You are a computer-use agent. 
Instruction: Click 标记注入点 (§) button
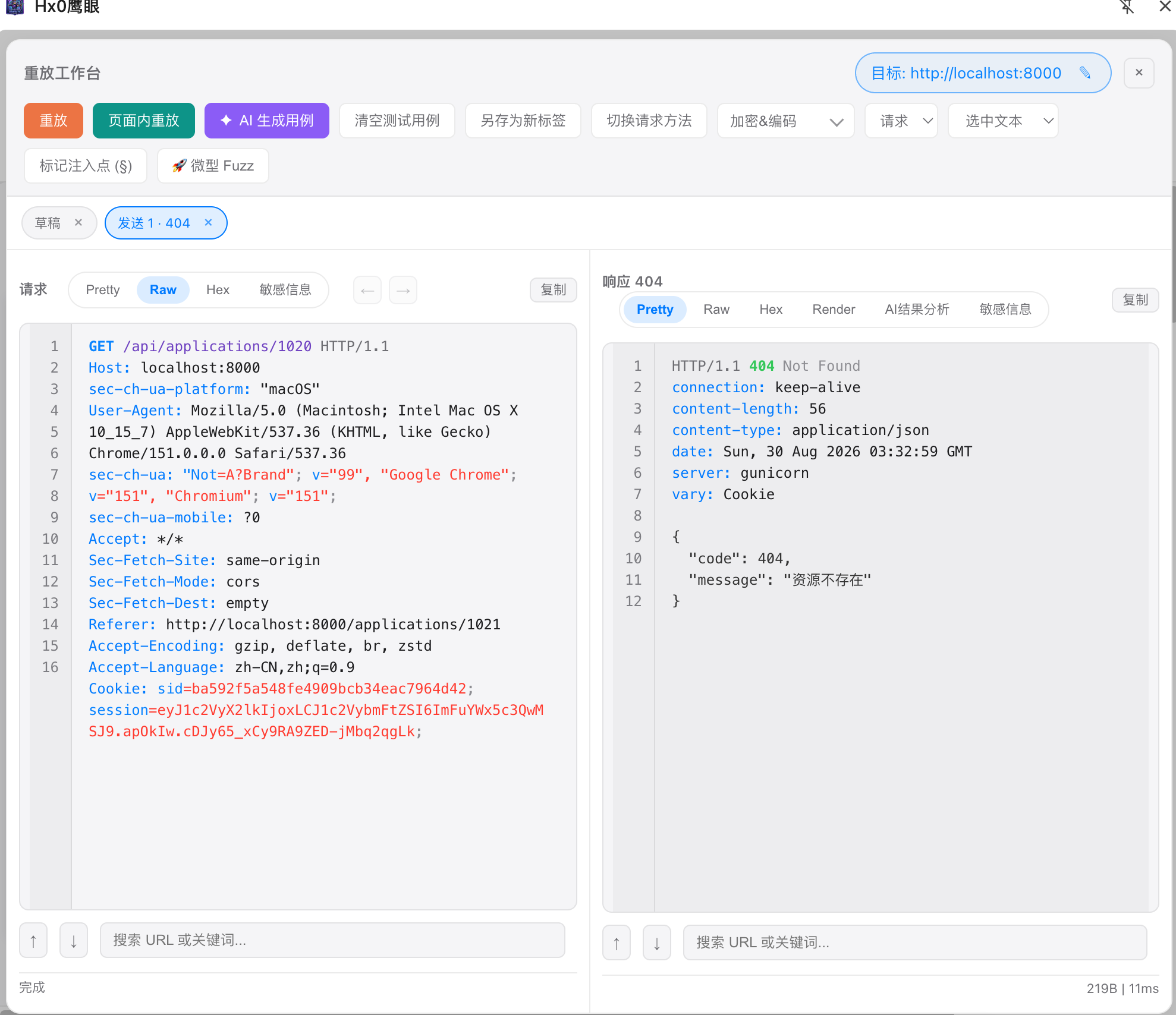[x=86, y=166]
